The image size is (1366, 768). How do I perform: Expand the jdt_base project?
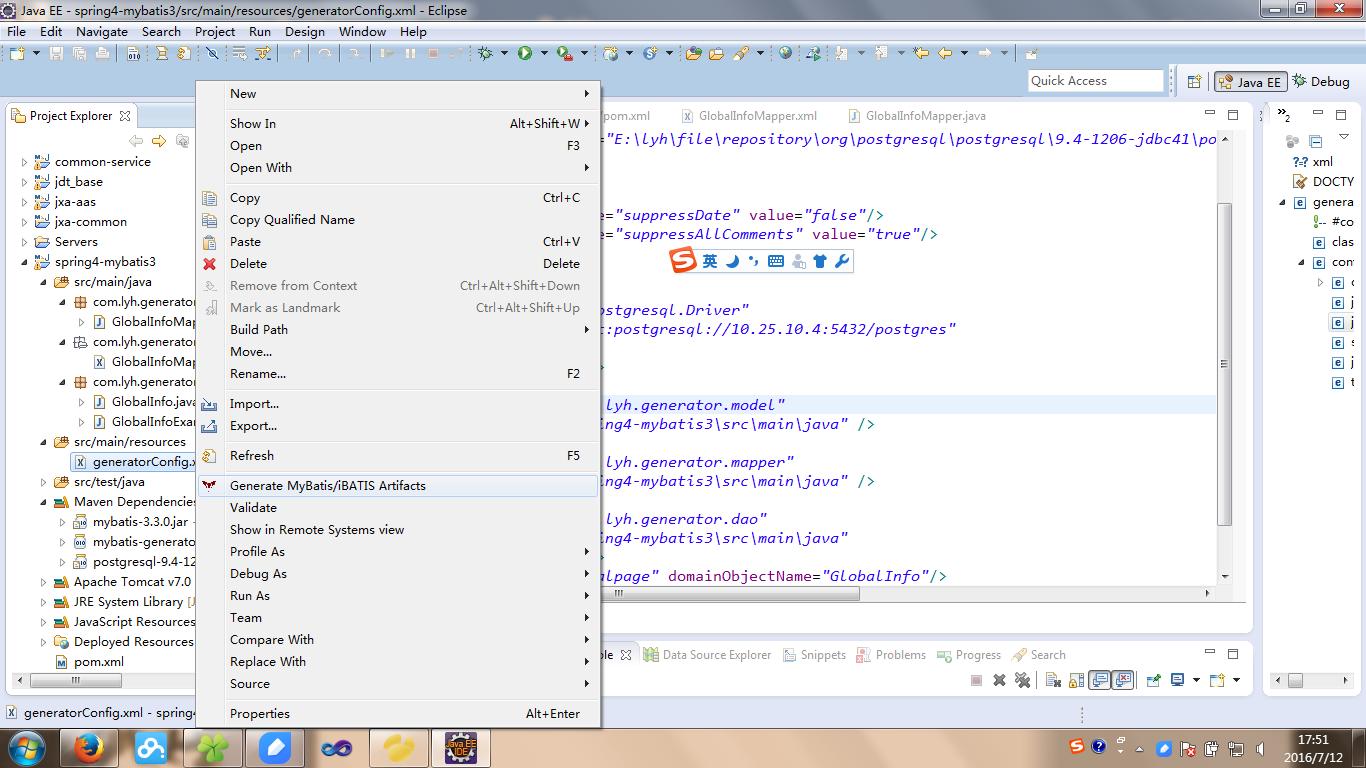click(25, 181)
